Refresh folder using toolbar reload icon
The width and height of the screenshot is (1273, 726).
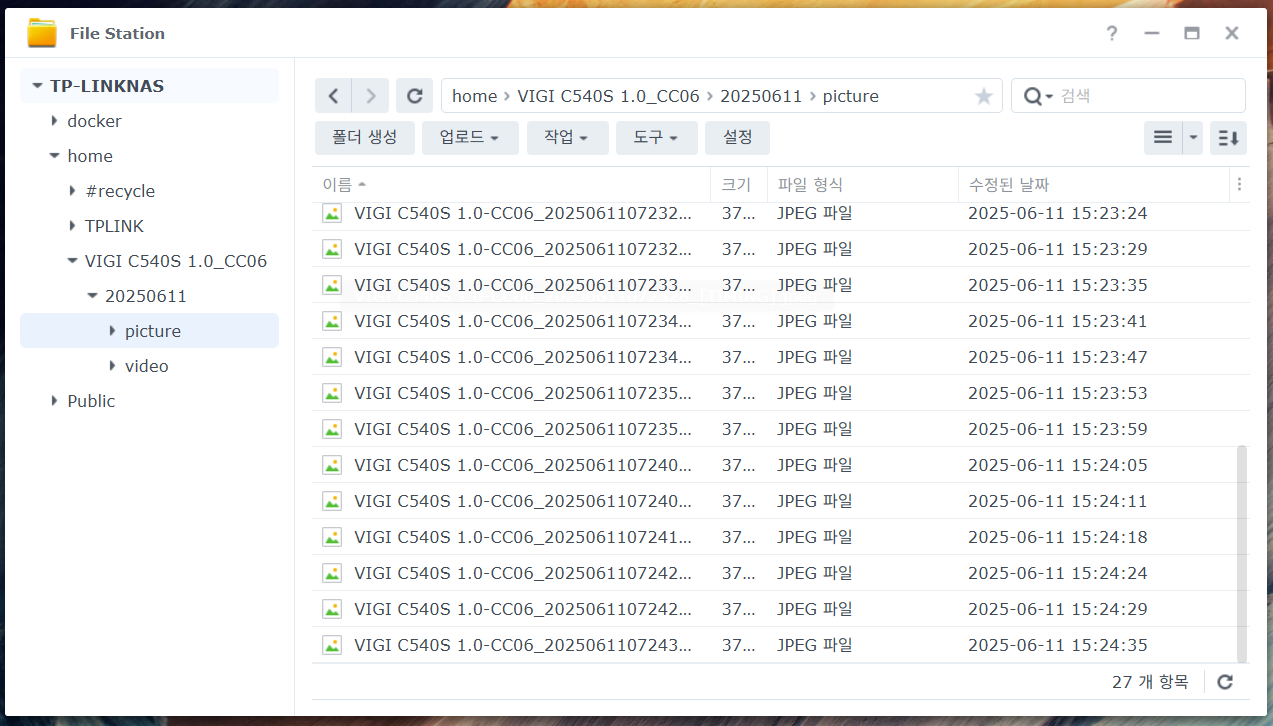[x=414, y=96]
